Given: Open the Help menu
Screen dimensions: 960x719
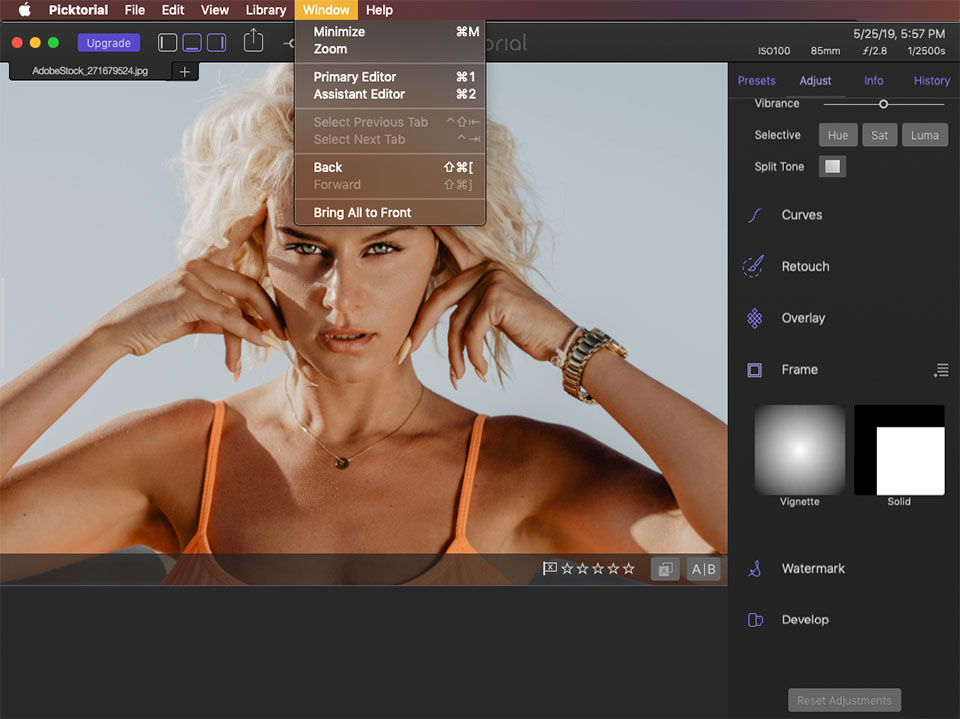Looking at the screenshot, I should point(379,10).
